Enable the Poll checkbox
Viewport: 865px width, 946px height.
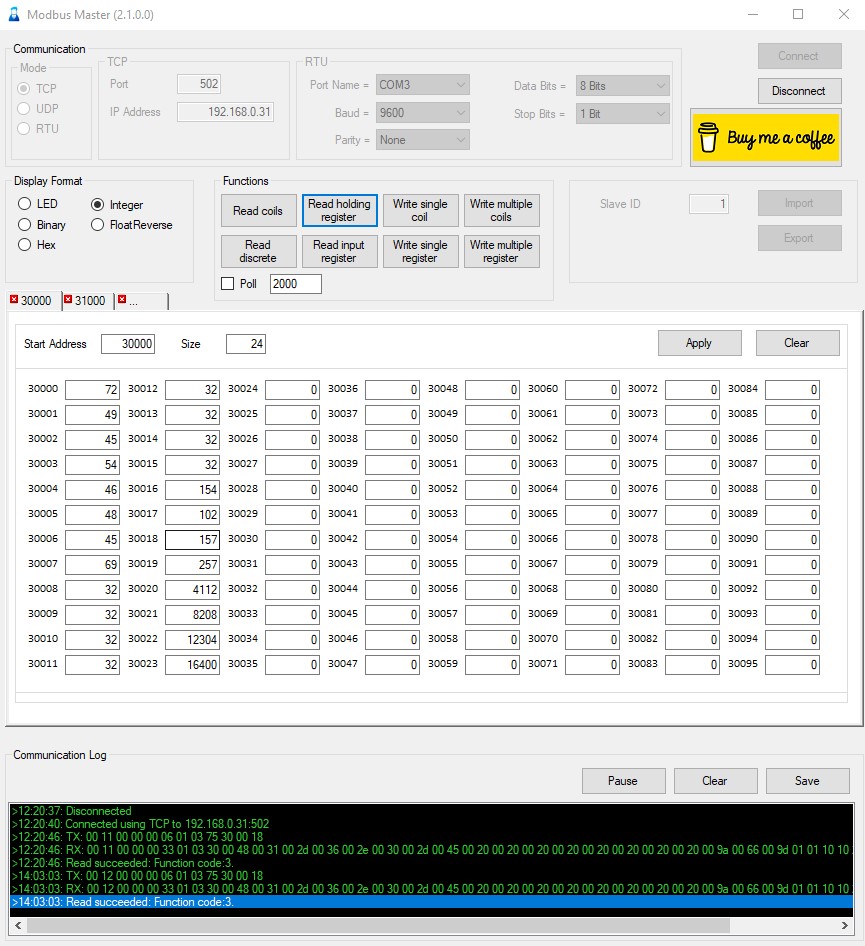click(228, 284)
